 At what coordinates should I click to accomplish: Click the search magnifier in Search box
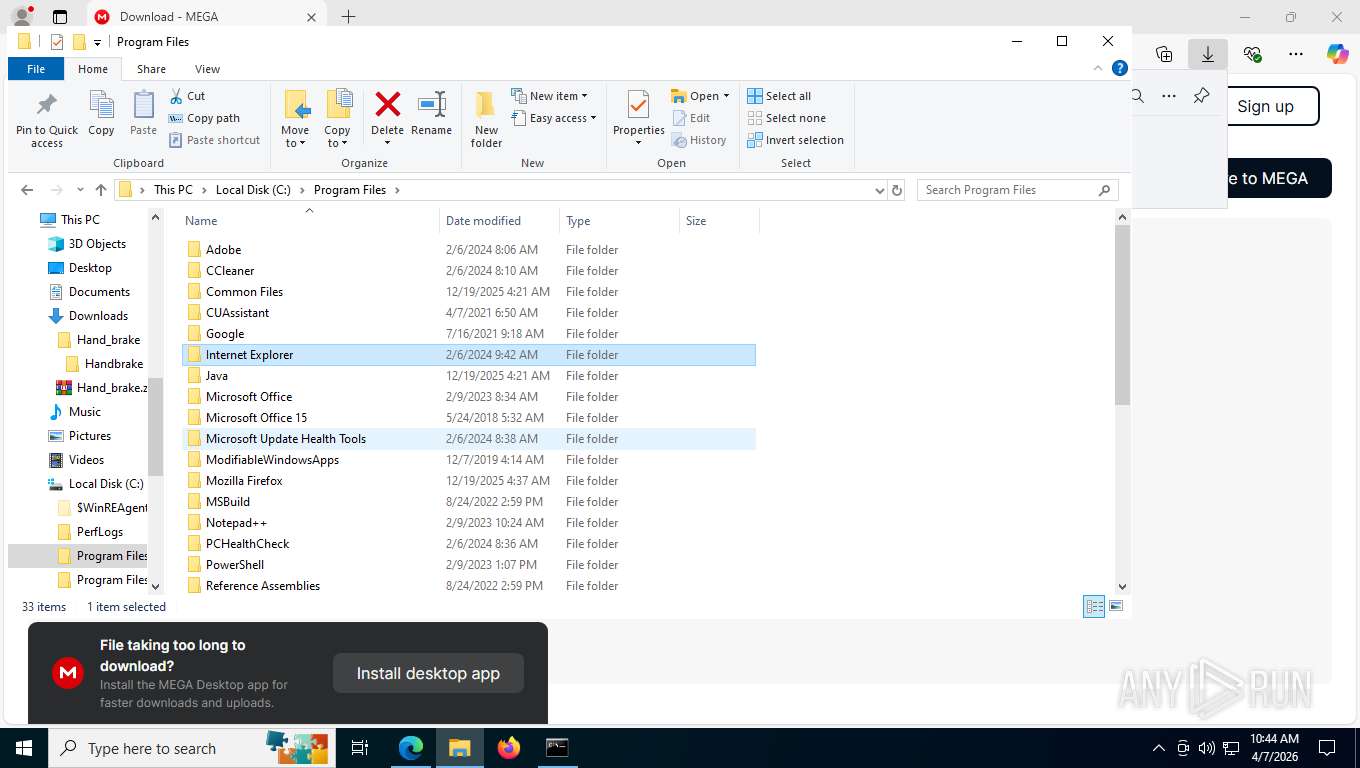coord(1104,190)
